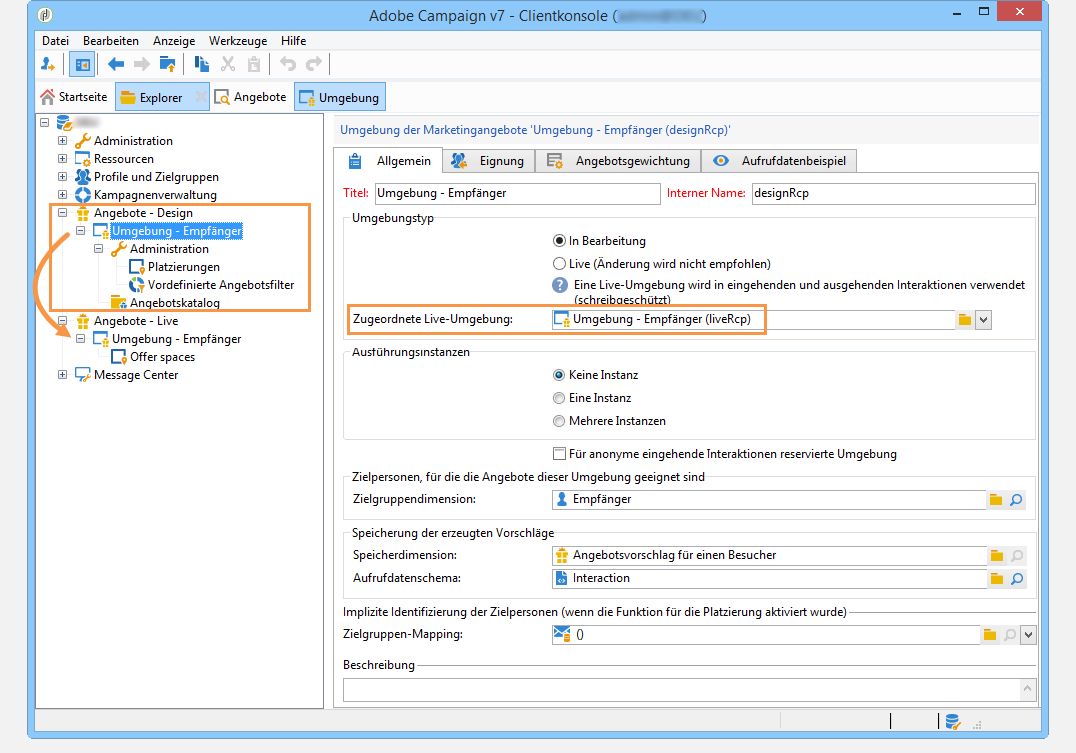
Task: Expand the Kampagnenverwaltung node
Action: (x=62, y=194)
